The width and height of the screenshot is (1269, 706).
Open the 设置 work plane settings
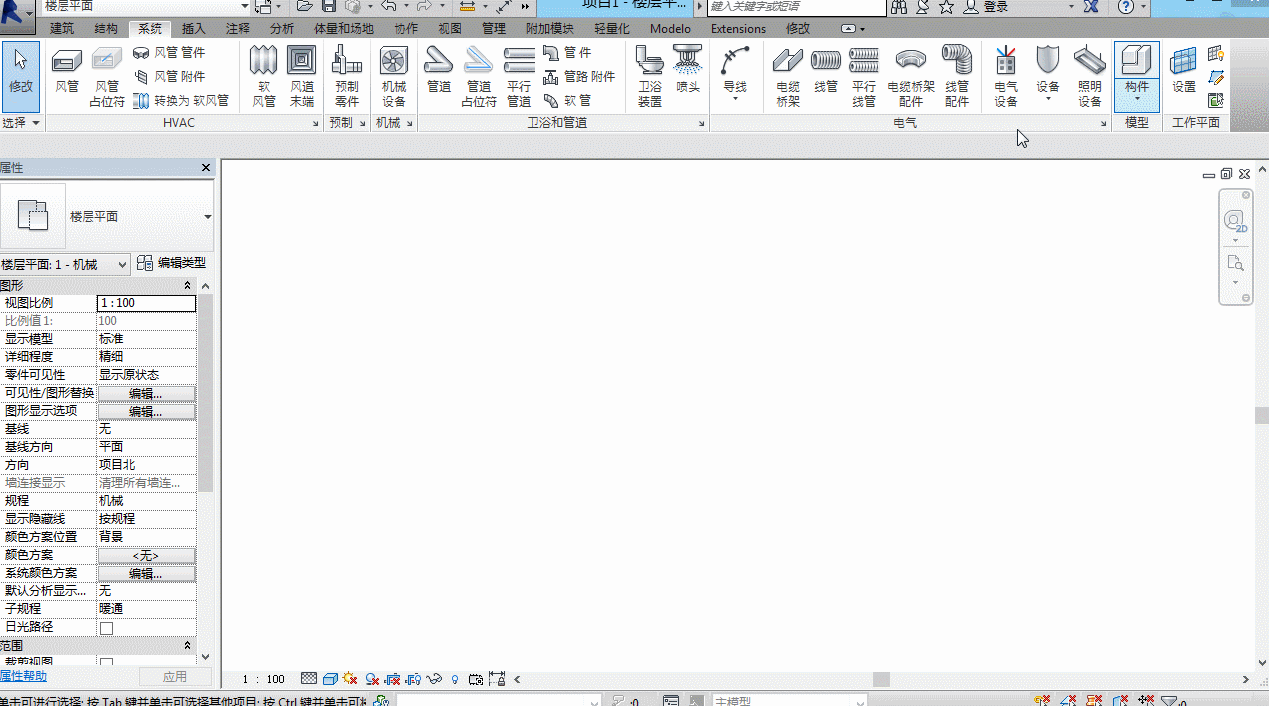point(1184,72)
